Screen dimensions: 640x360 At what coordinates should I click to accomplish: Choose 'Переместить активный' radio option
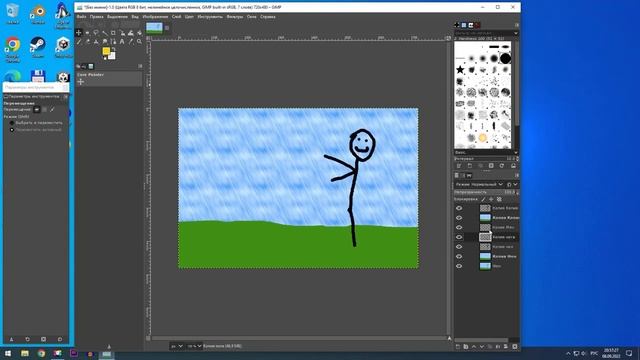coord(12,130)
